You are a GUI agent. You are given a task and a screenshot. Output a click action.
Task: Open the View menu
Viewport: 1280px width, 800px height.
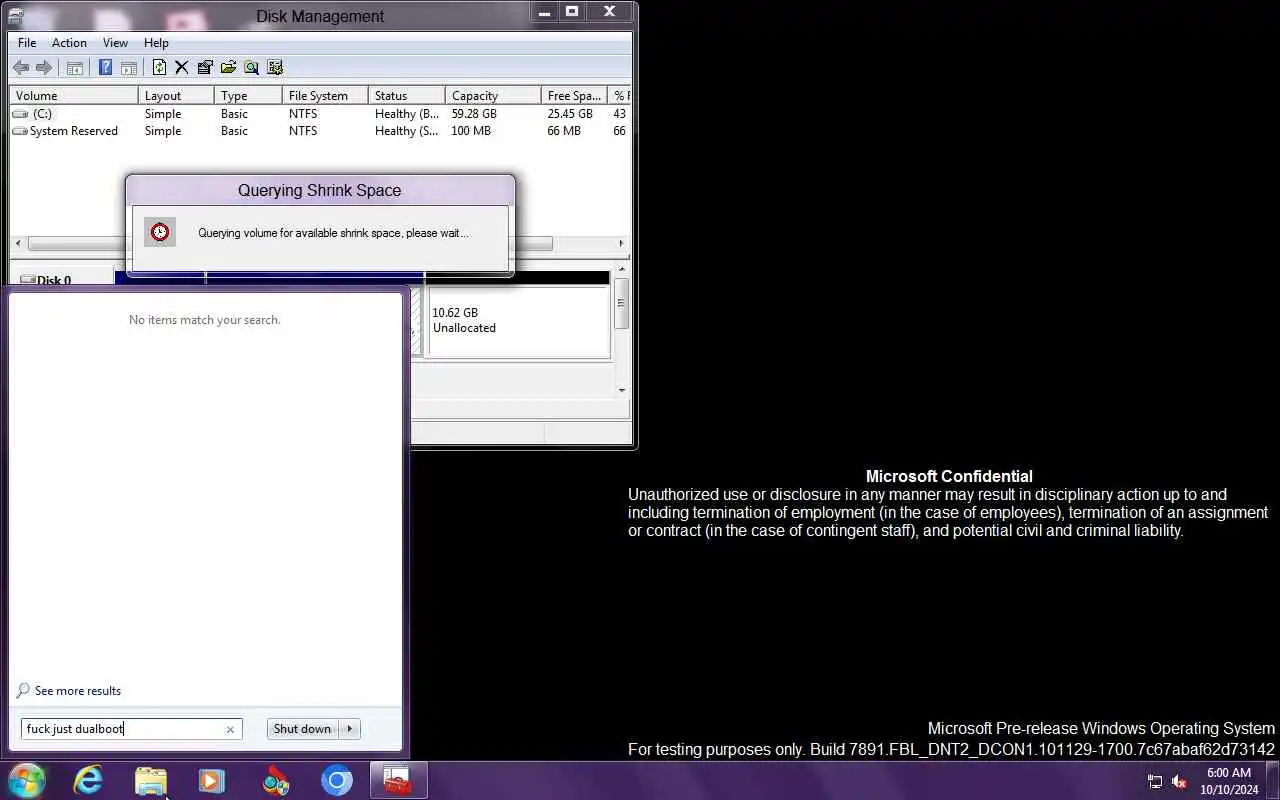115,43
